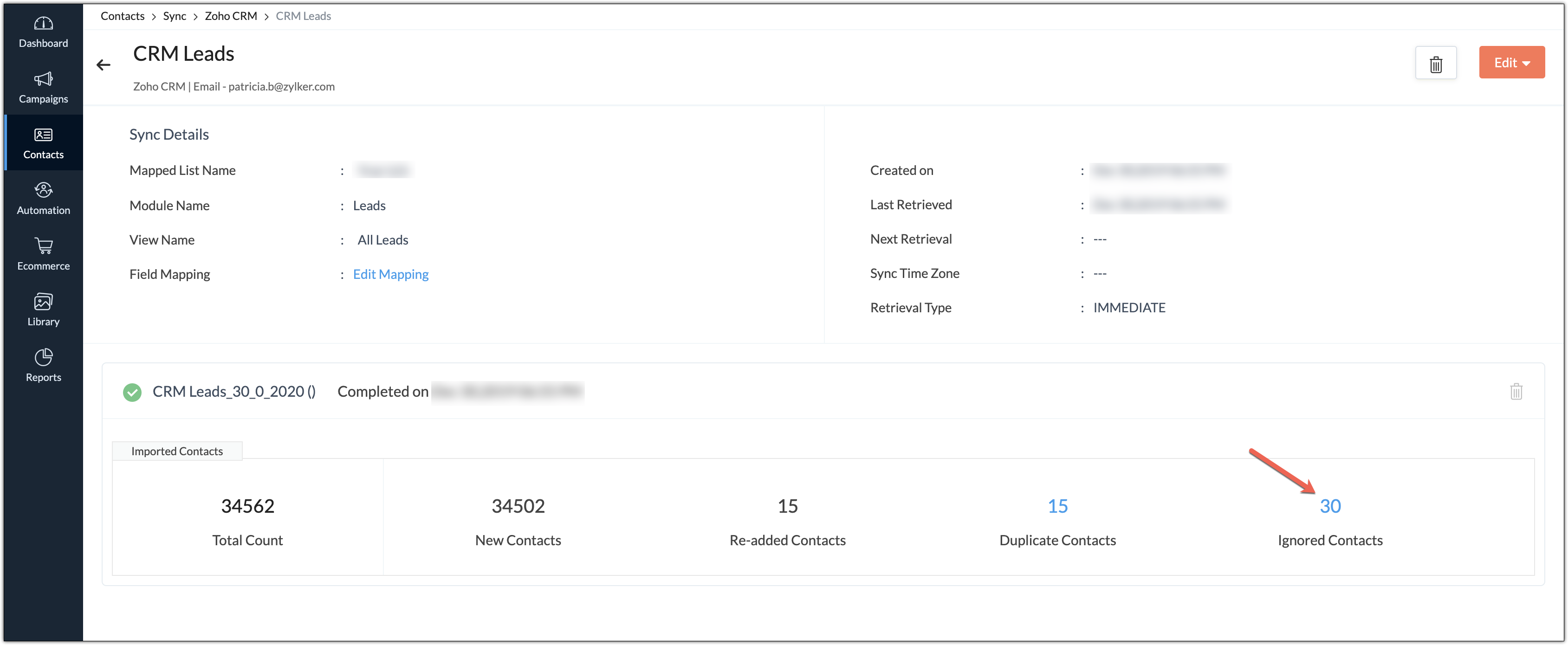Open the 15 Duplicate Contacts count

click(1057, 506)
